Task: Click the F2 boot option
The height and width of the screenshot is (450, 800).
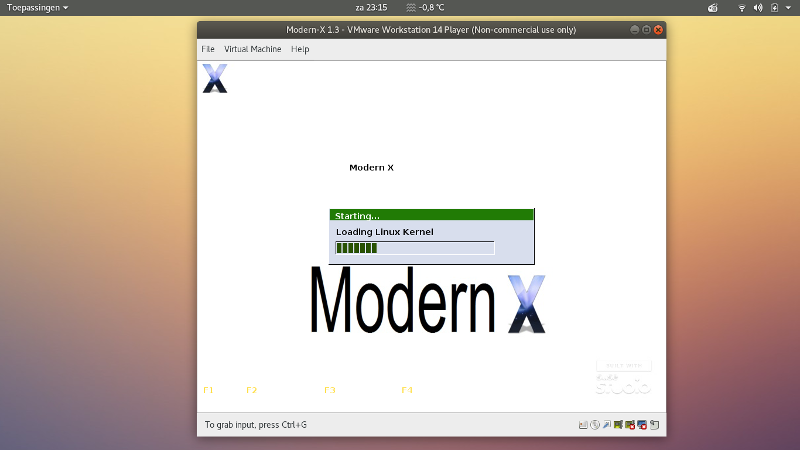Action: tap(252, 390)
